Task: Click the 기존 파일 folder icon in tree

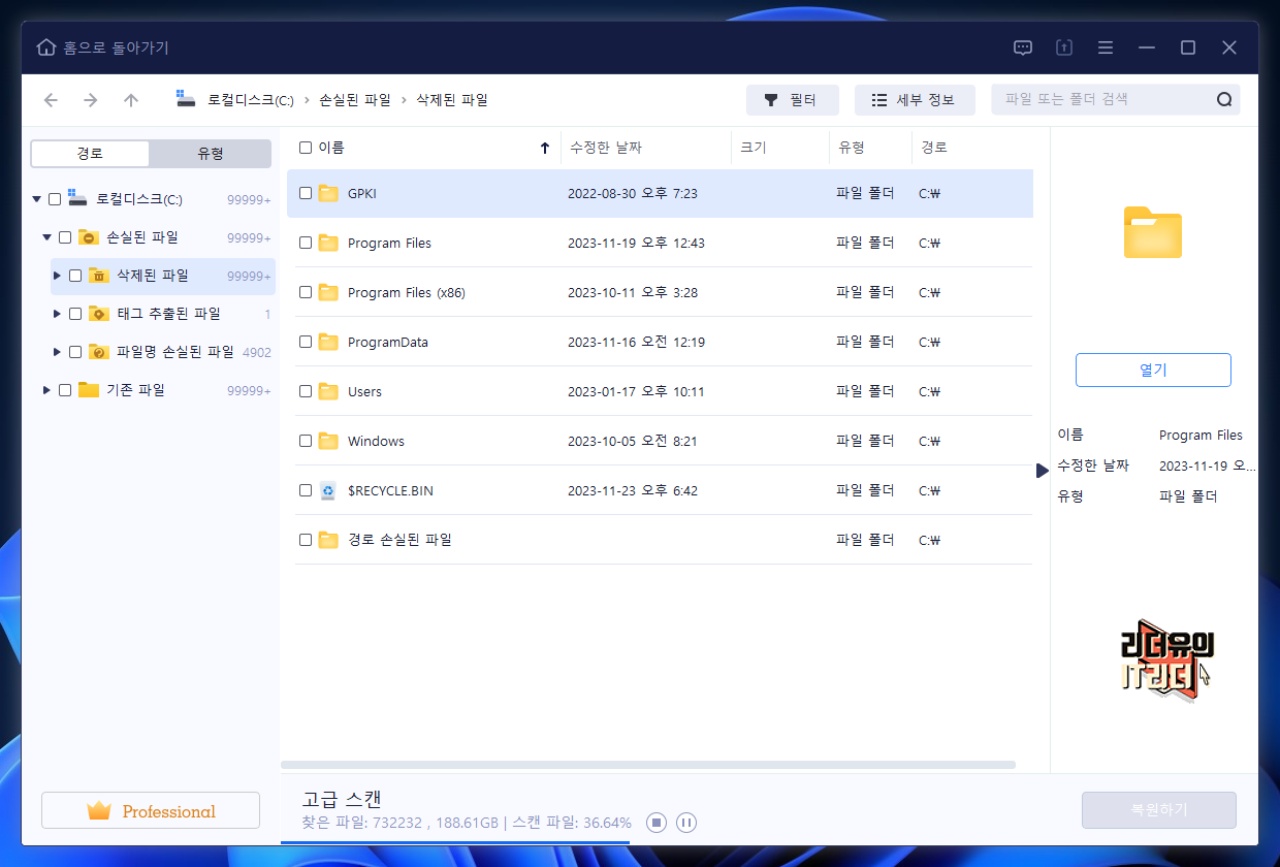Action: (x=88, y=390)
